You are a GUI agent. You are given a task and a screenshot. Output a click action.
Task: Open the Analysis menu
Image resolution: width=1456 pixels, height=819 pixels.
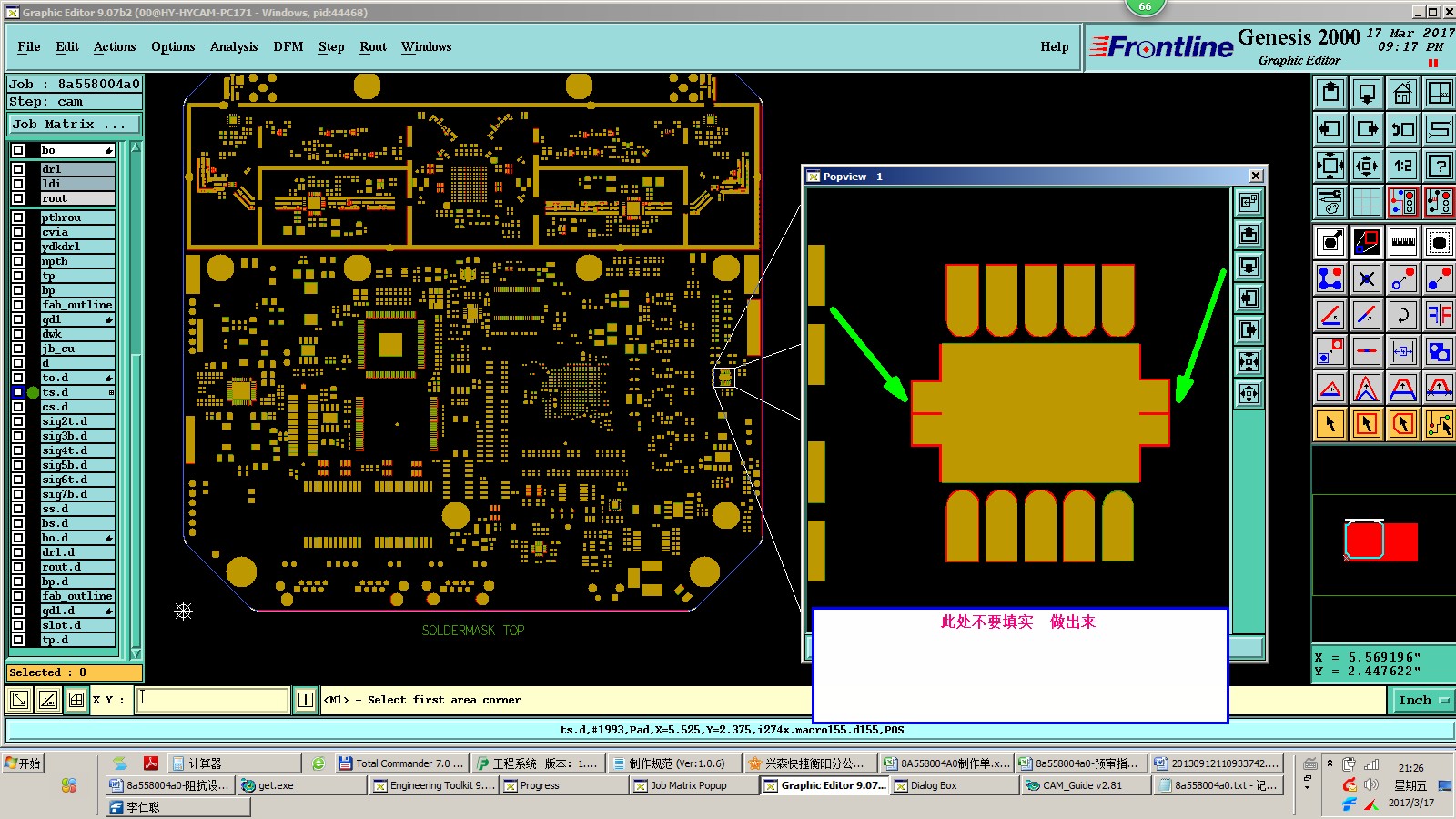coord(234,47)
